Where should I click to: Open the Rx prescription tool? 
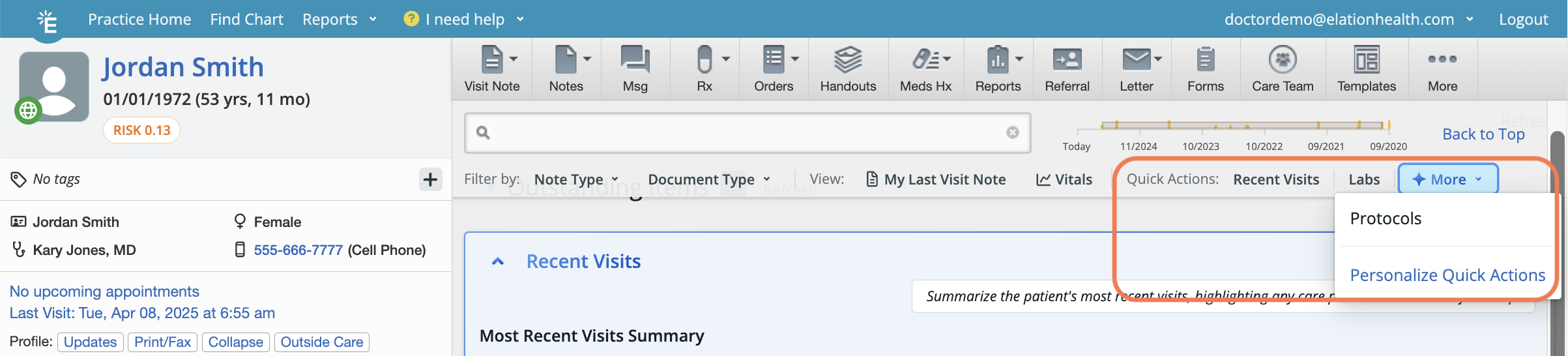[x=704, y=68]
